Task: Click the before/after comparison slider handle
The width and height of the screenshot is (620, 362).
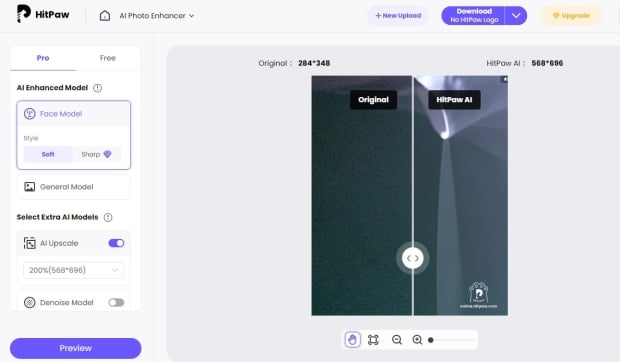Action: point(413,258)
